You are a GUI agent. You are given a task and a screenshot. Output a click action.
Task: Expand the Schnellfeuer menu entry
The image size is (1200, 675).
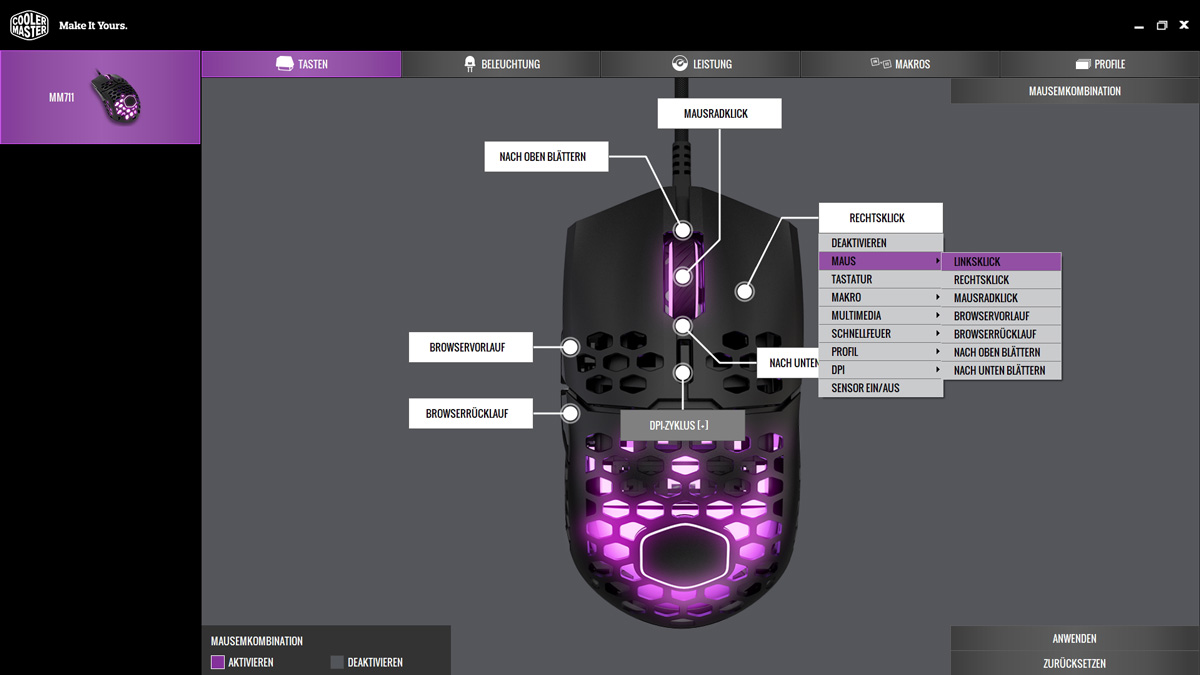(x=881, y=333)
